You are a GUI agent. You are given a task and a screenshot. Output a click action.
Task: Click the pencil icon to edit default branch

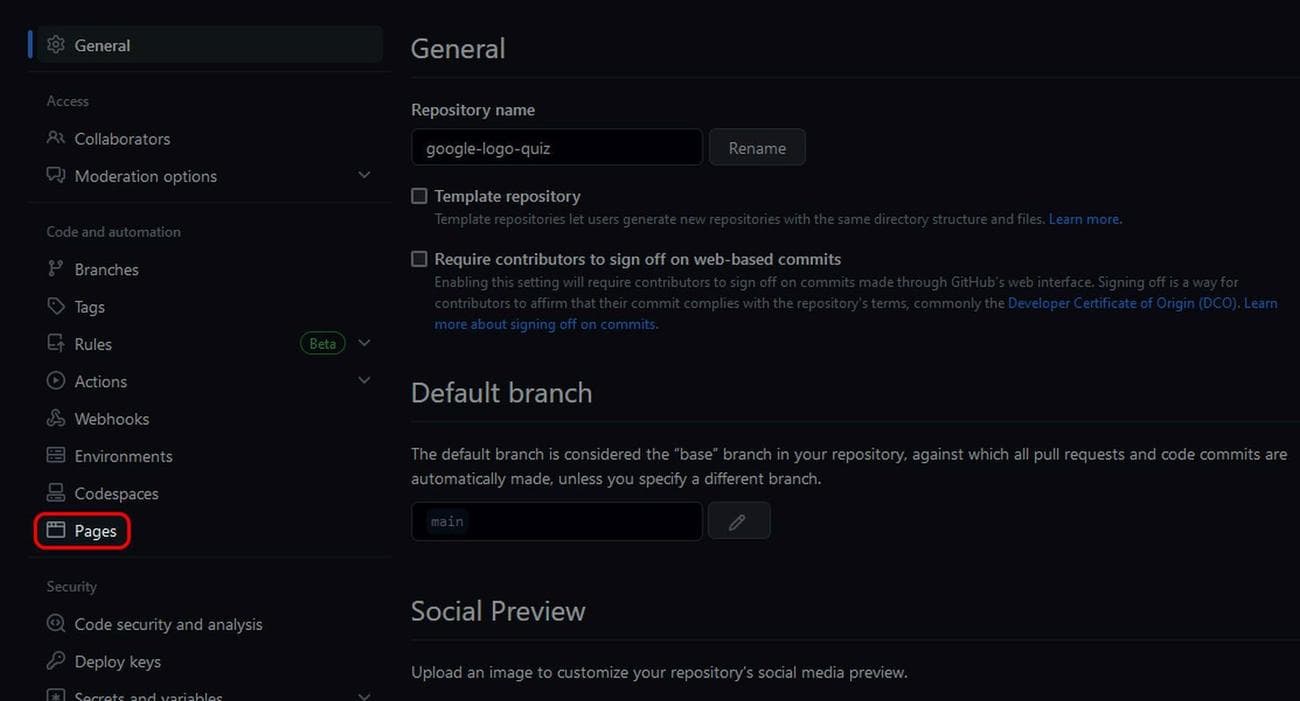(x=738, y=521)
